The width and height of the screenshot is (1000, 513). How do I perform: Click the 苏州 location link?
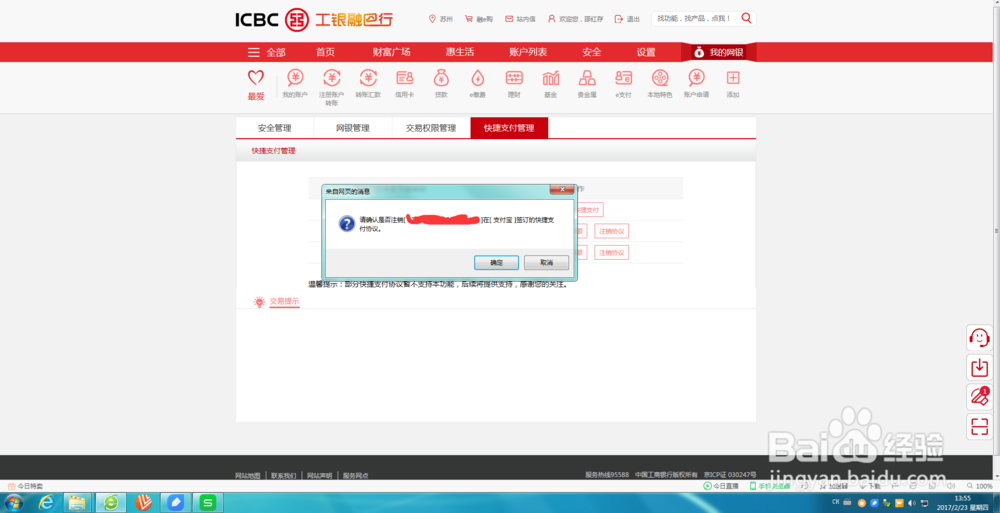[x=441, y=19]
